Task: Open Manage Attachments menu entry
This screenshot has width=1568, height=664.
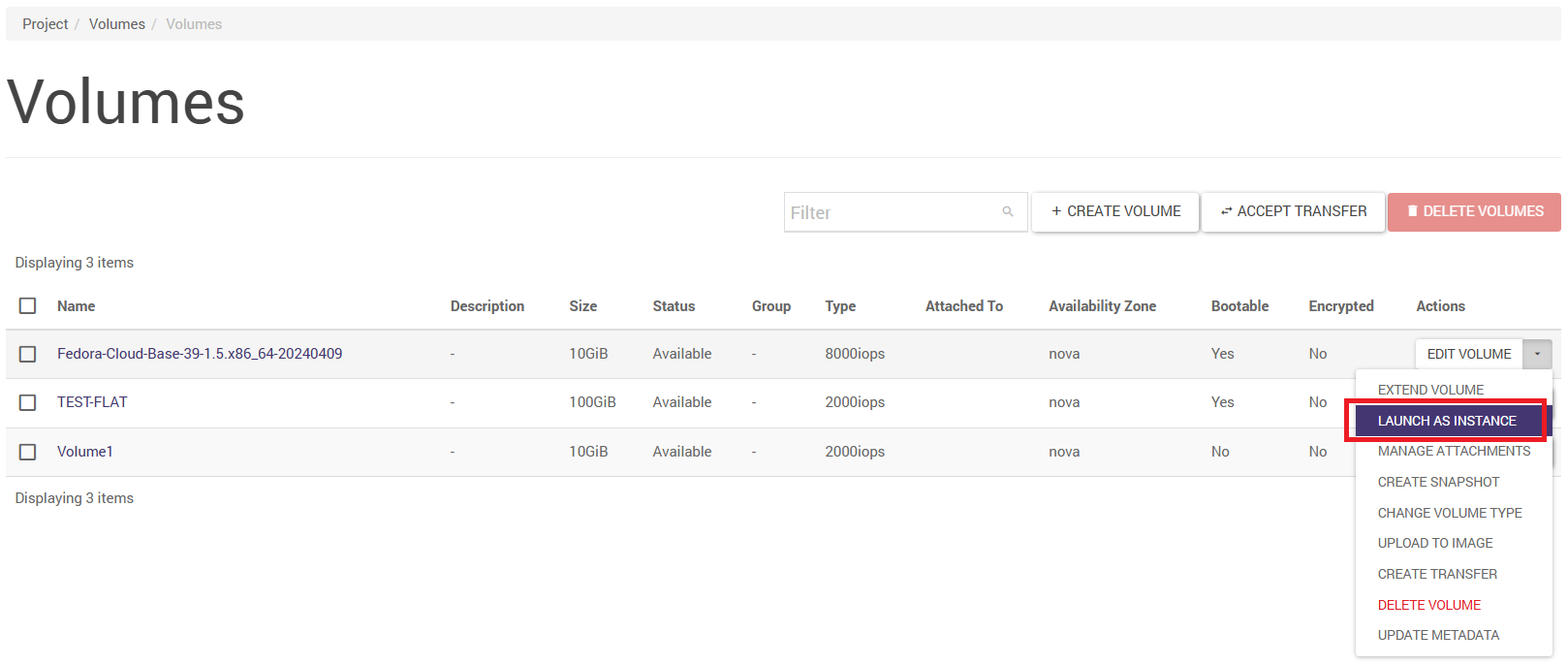Action: coord(1454,451)
